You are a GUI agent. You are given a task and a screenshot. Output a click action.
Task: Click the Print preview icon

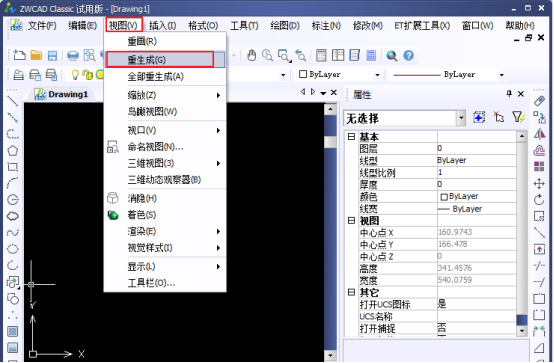coord(89,55)
